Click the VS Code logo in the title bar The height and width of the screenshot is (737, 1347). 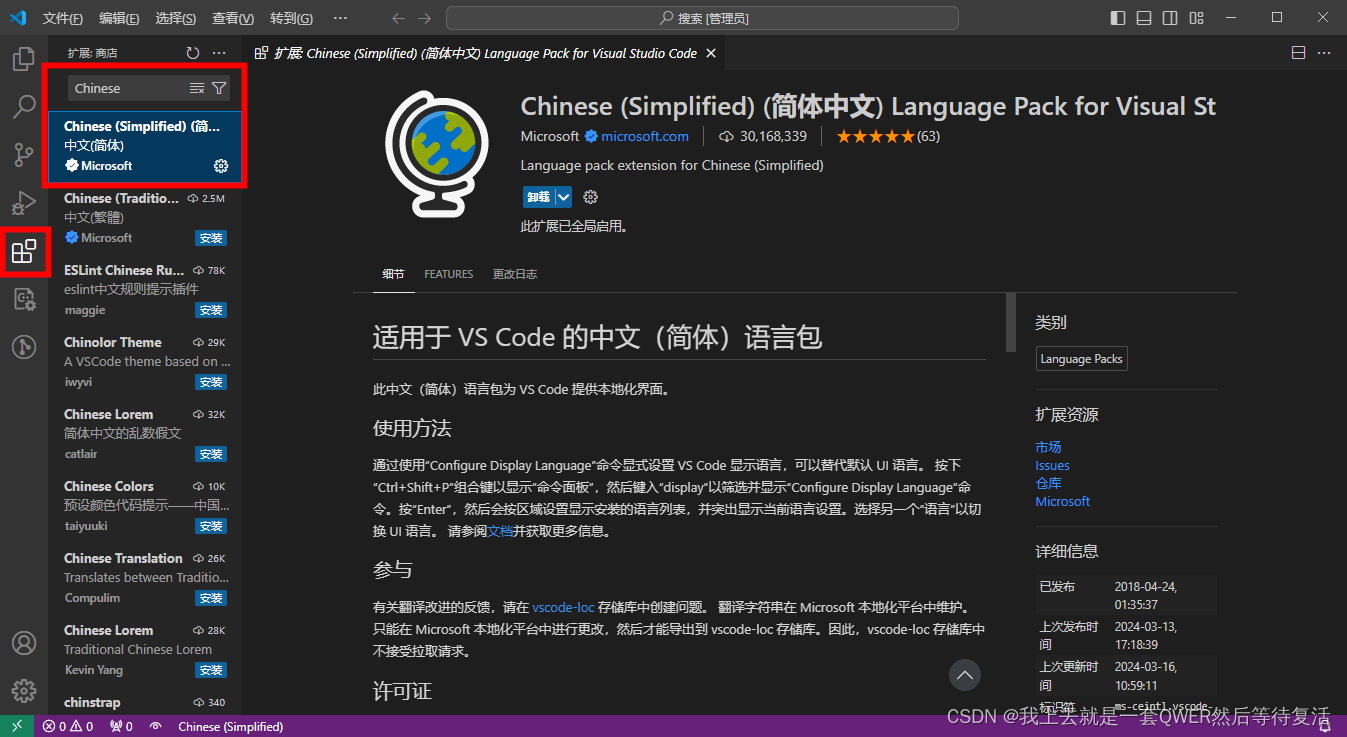[x=18, y=18]
